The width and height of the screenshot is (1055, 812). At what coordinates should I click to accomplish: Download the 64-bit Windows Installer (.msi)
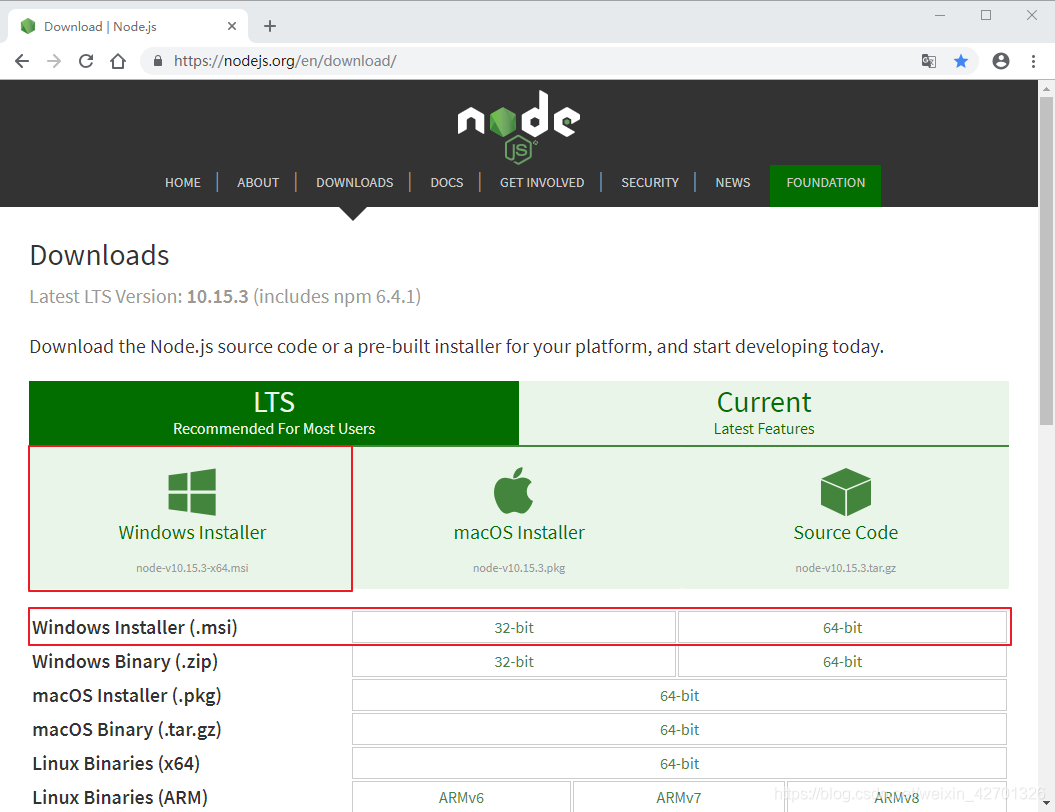[842, 627]
